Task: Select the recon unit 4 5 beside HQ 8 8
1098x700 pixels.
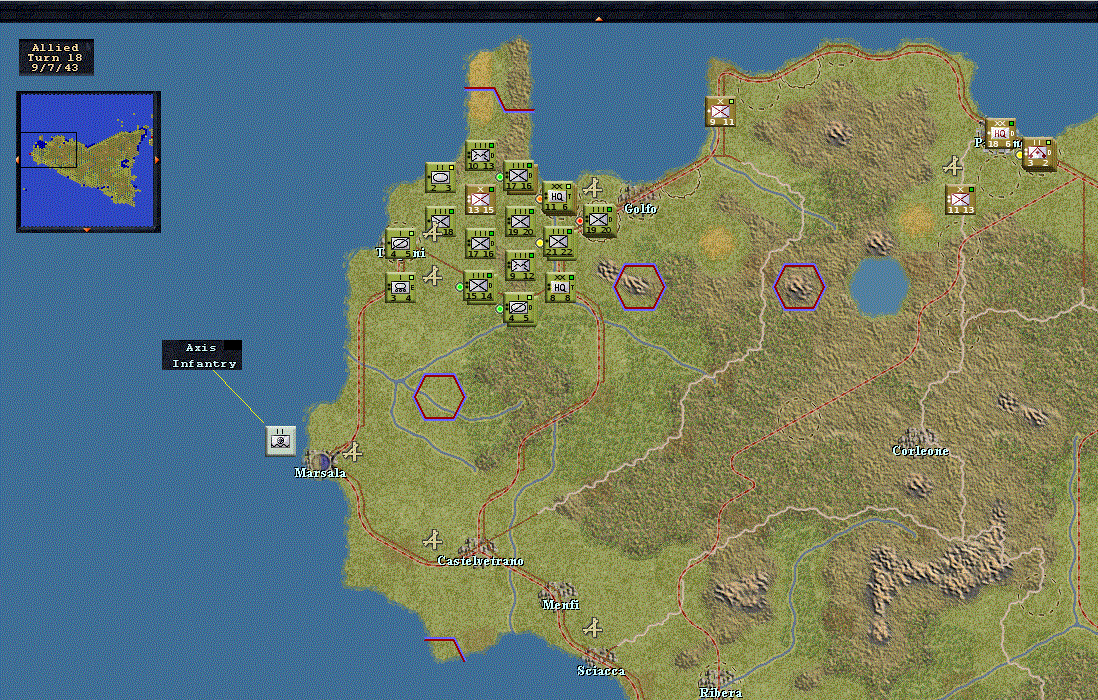Action: click(x=520, y=309)
